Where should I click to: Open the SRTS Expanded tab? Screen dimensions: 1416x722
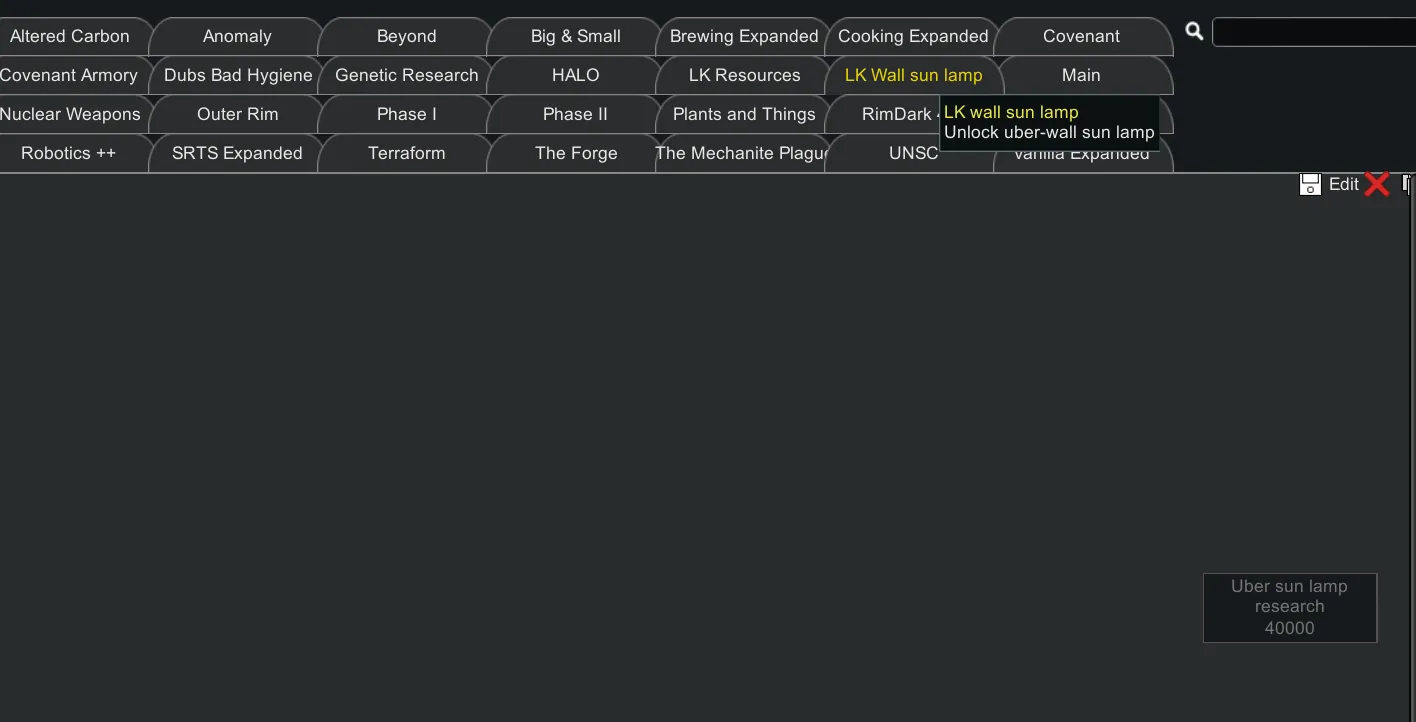point(237,154)
